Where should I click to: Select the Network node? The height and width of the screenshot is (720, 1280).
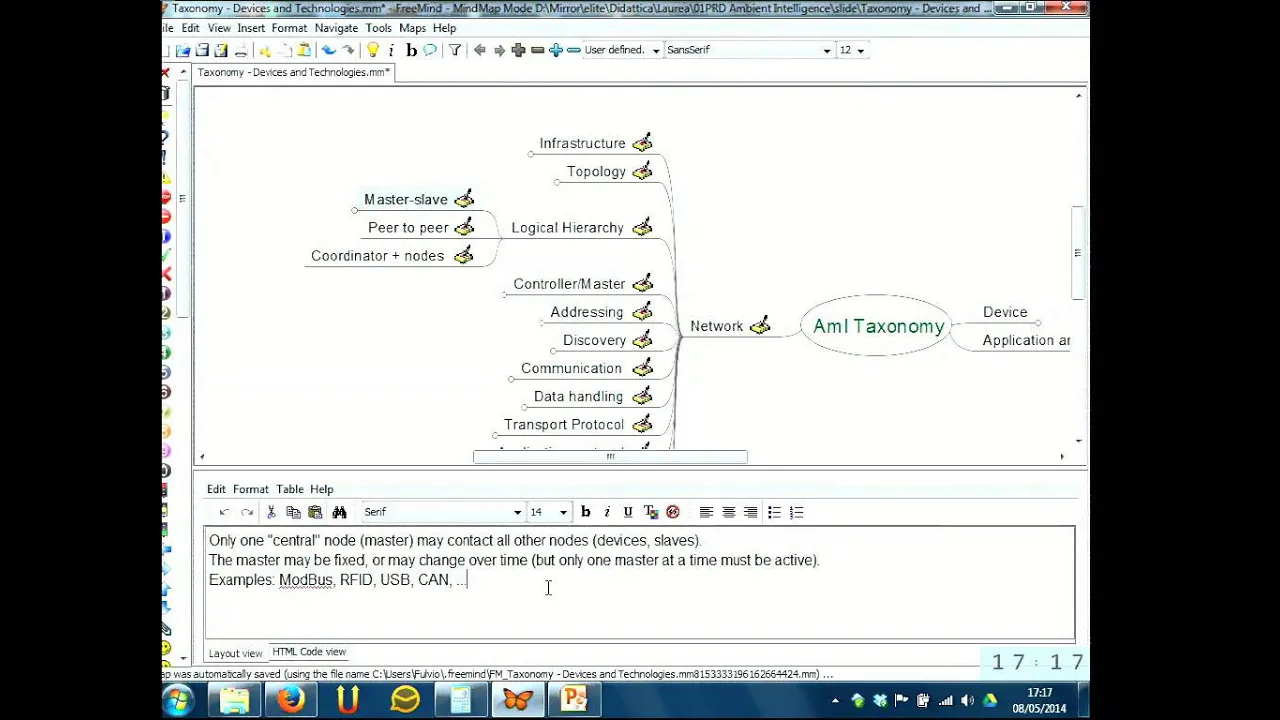click(717, 326)
